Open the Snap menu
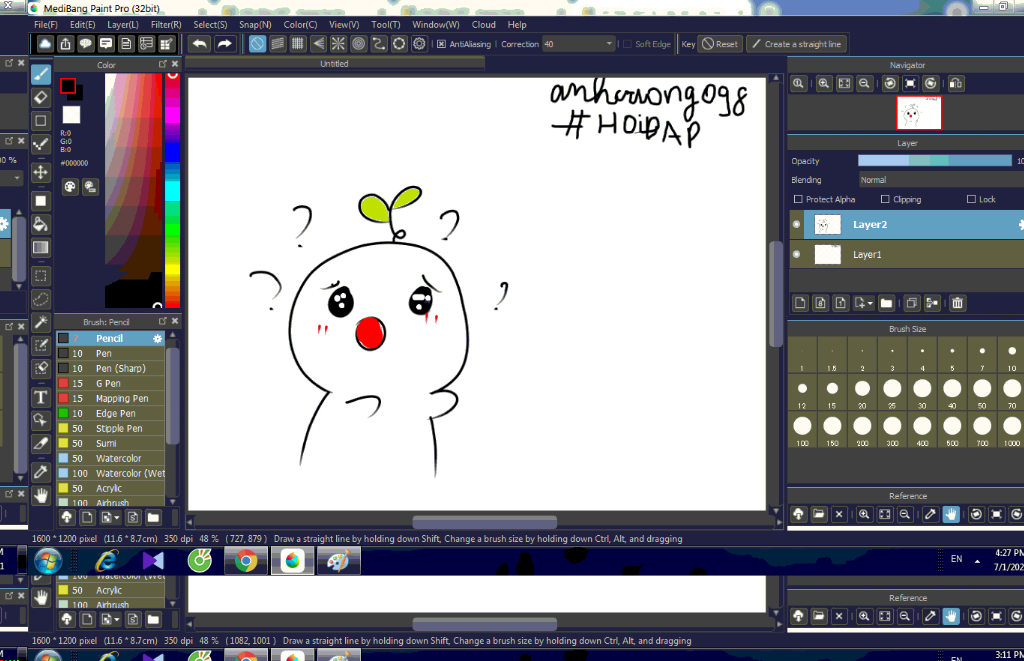The image size is (1024, 661). [255, 25]
